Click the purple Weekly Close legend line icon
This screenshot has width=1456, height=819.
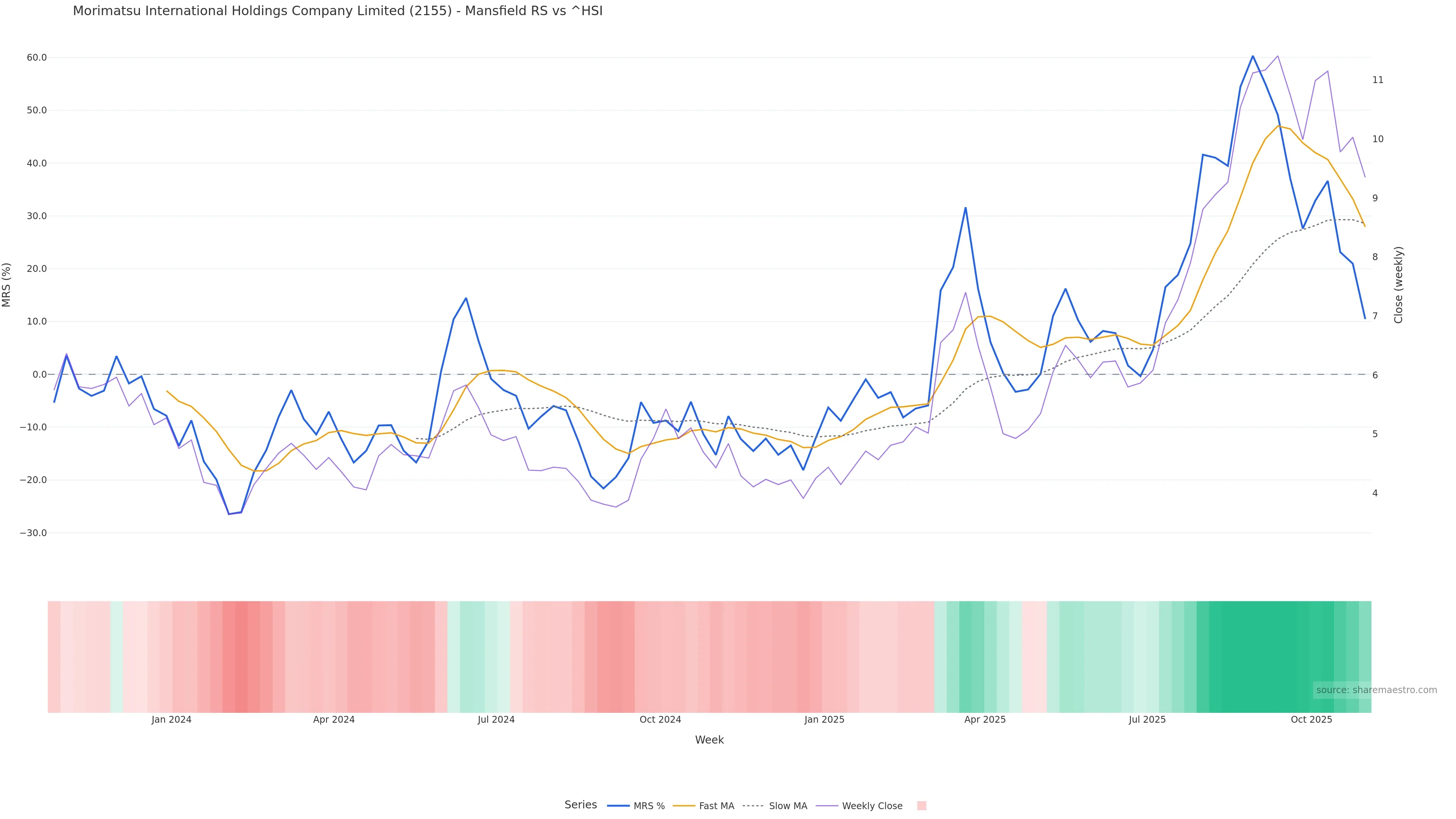click(827, 806)
